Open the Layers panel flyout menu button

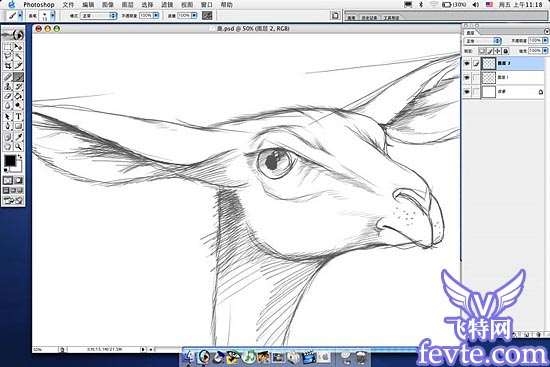point(546,32)
